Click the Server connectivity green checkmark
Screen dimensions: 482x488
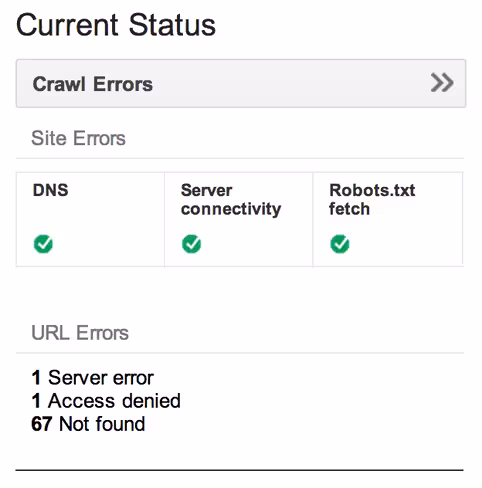[x=191, y=244]
